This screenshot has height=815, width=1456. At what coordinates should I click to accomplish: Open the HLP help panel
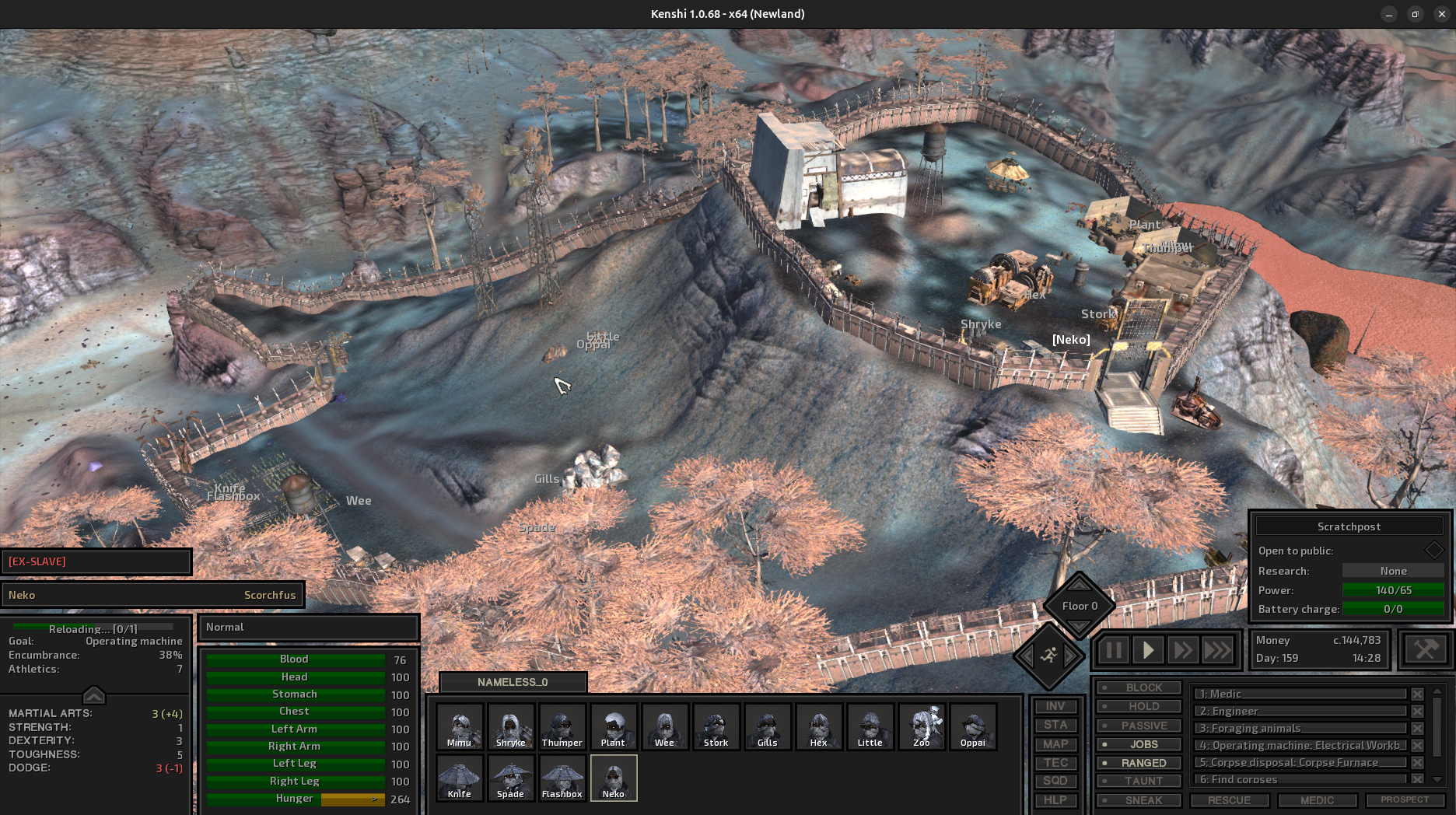click(x=1055, y=800)
